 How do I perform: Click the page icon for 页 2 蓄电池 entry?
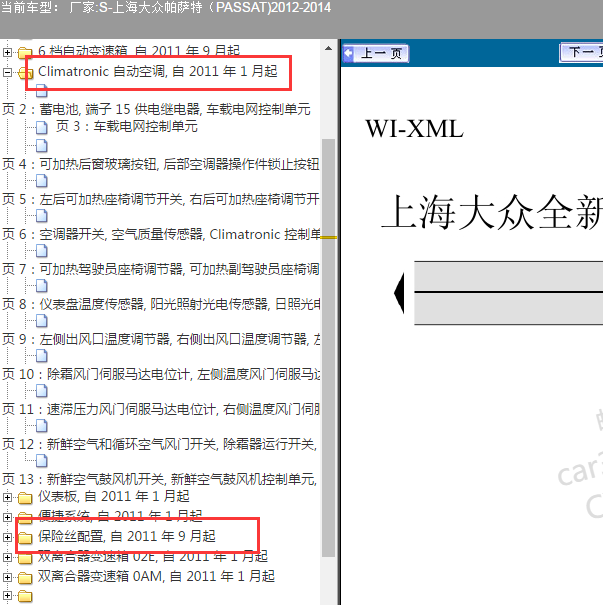click(42, 91)
